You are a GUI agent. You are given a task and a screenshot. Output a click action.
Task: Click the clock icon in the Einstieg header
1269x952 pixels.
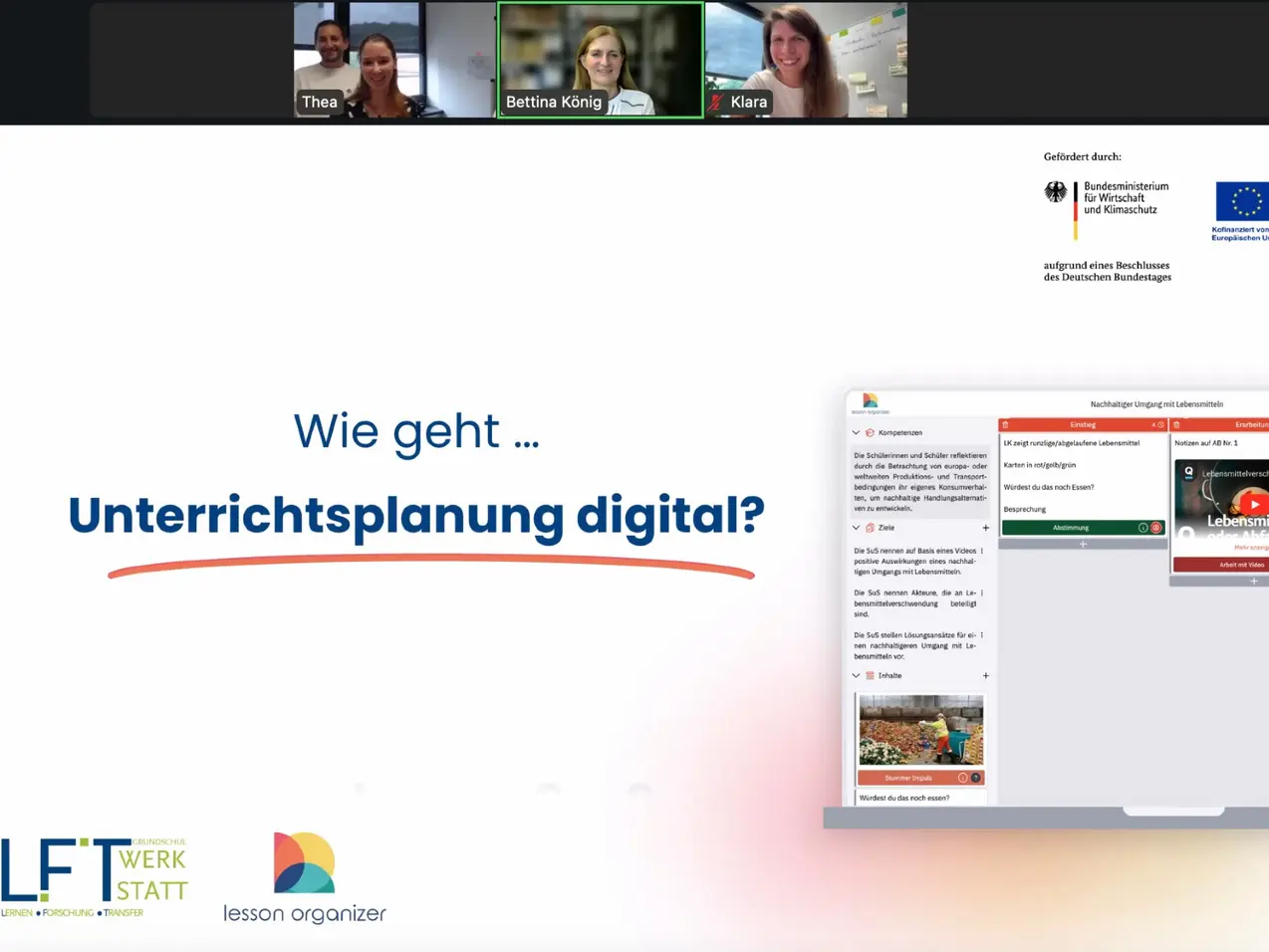click(x=1160, y=425)
